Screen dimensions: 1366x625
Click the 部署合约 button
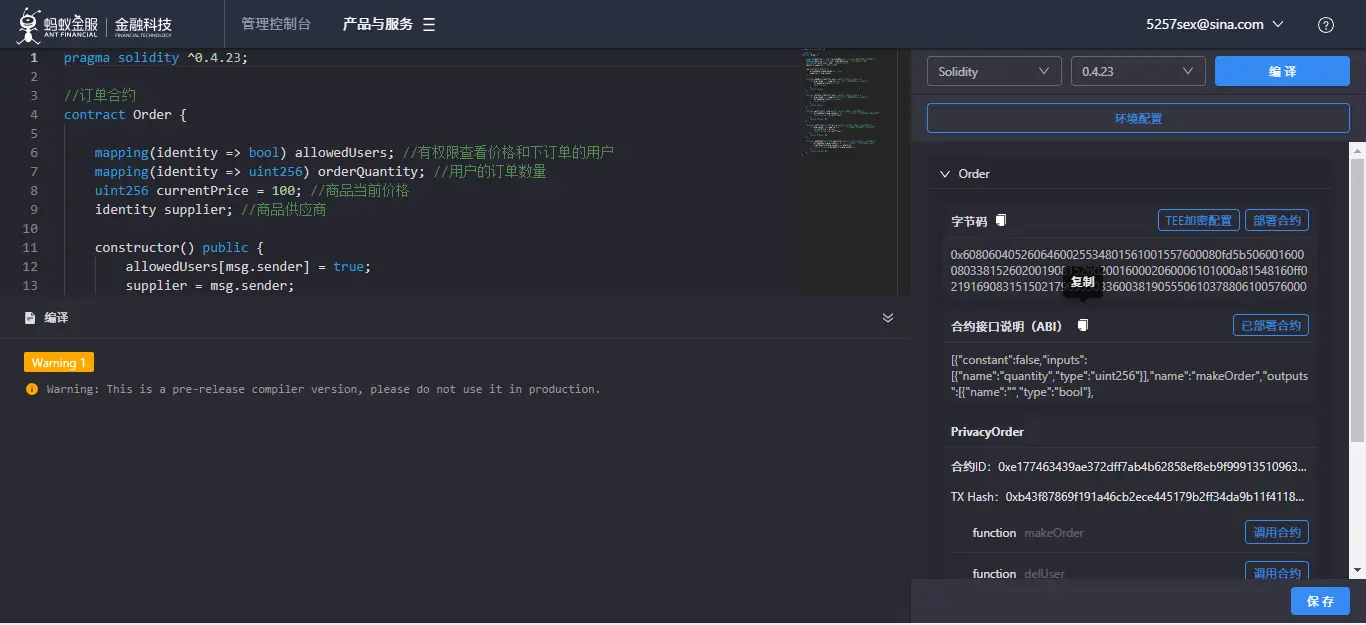coord(1277,220)
